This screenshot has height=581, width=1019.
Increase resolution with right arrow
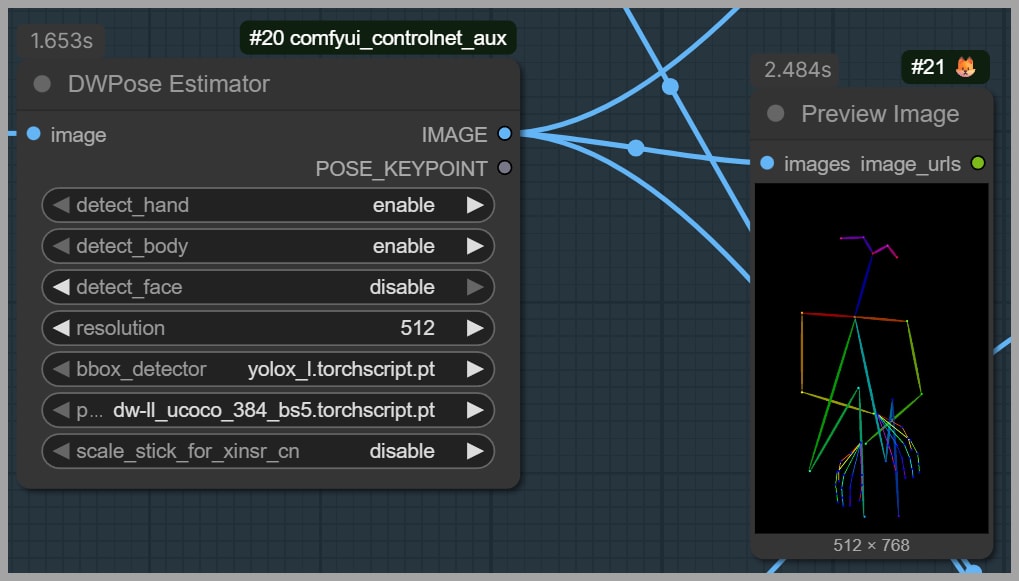click(x=475, y=328)
